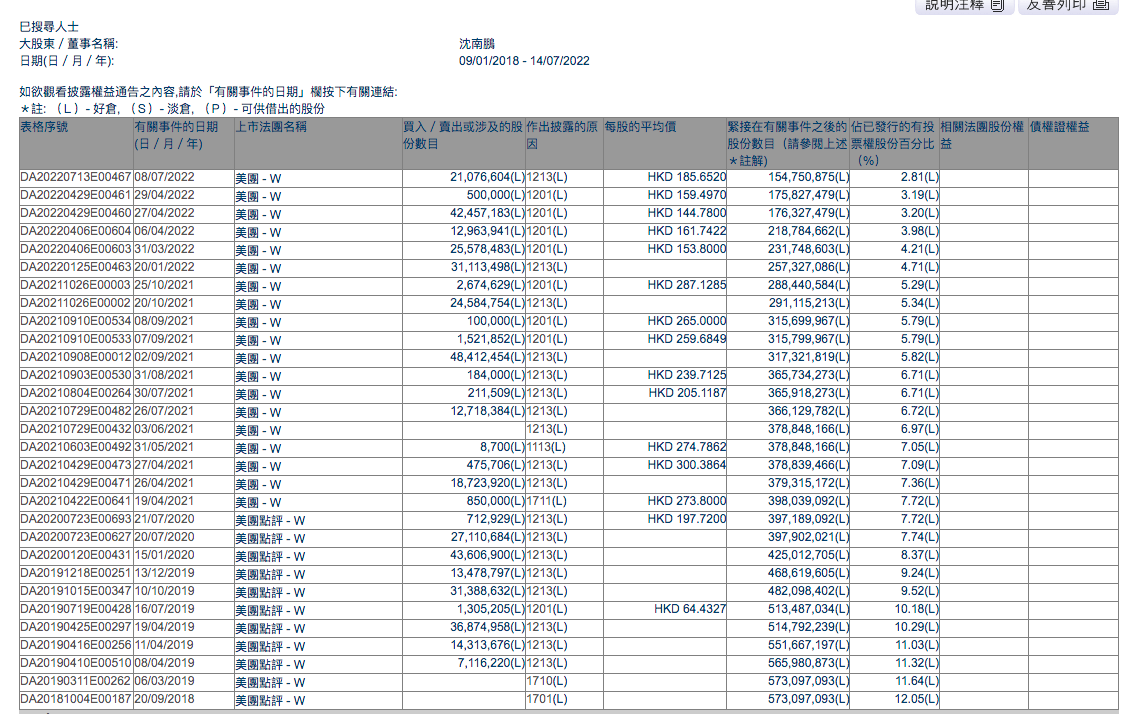Select the 美團點評 - W cell for 06/03/2019

coord(270,682)
